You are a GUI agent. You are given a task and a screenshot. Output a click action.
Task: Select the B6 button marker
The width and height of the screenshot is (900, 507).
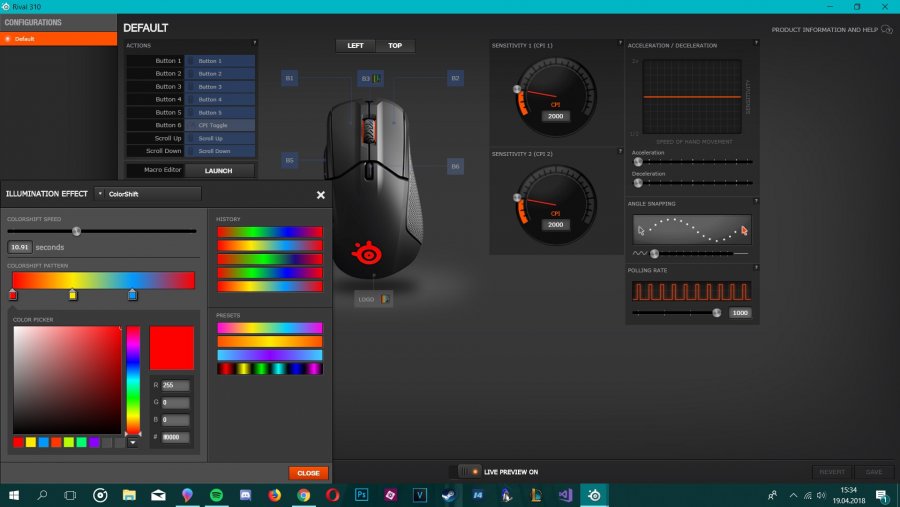coord(455,167)
